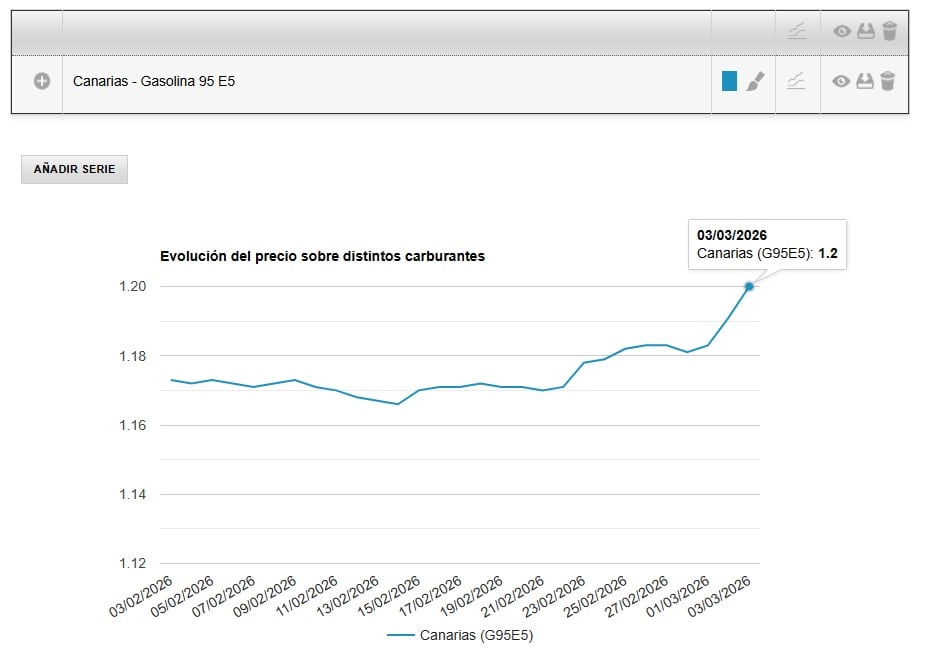Toggle visibility of all series in header
927x649 pixels.
[x=842, y=31]
